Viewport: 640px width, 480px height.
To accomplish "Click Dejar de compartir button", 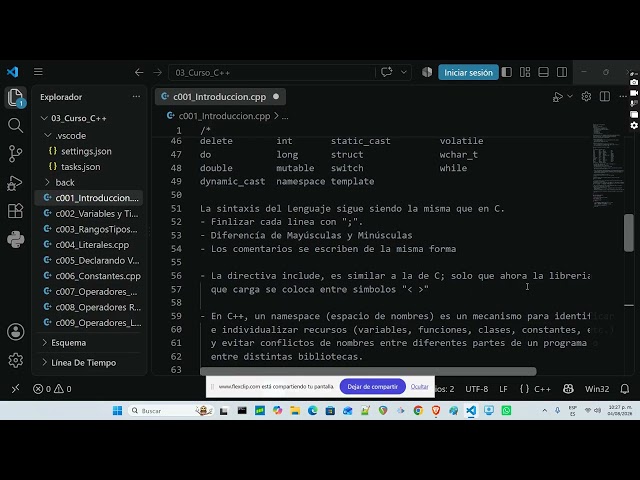I will pyautogui.click(x=372, y=387).
